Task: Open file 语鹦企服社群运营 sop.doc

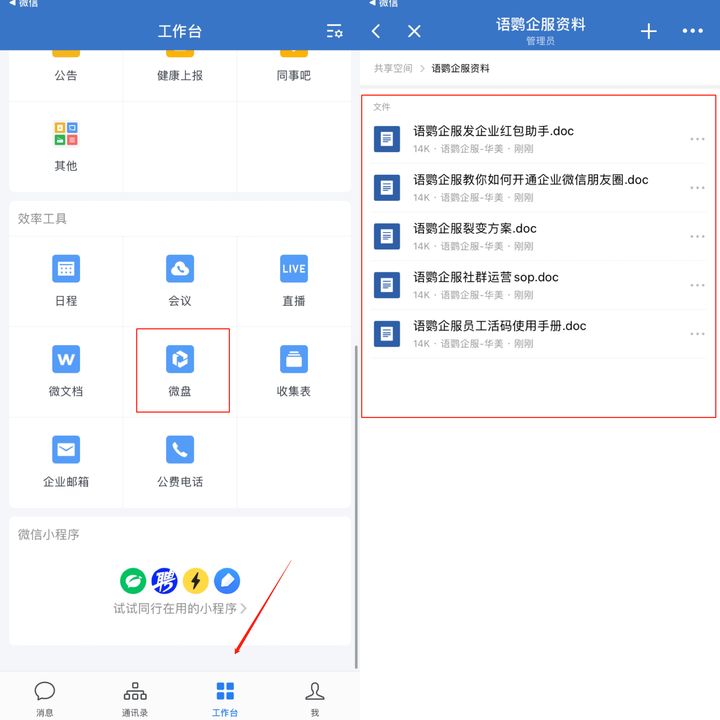Action: pos(486,277)
